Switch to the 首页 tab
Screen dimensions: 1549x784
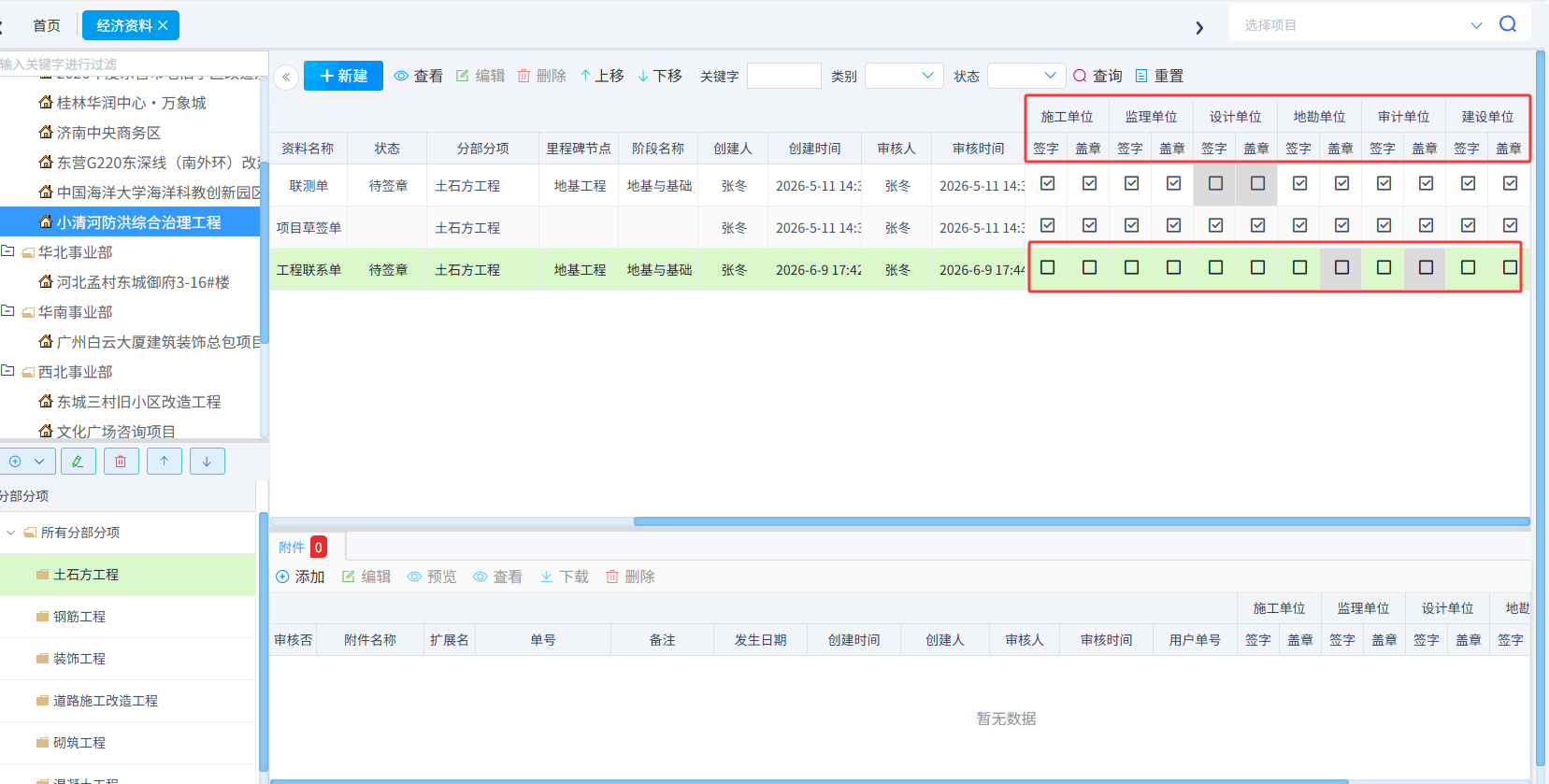click(x=47, y=25)
